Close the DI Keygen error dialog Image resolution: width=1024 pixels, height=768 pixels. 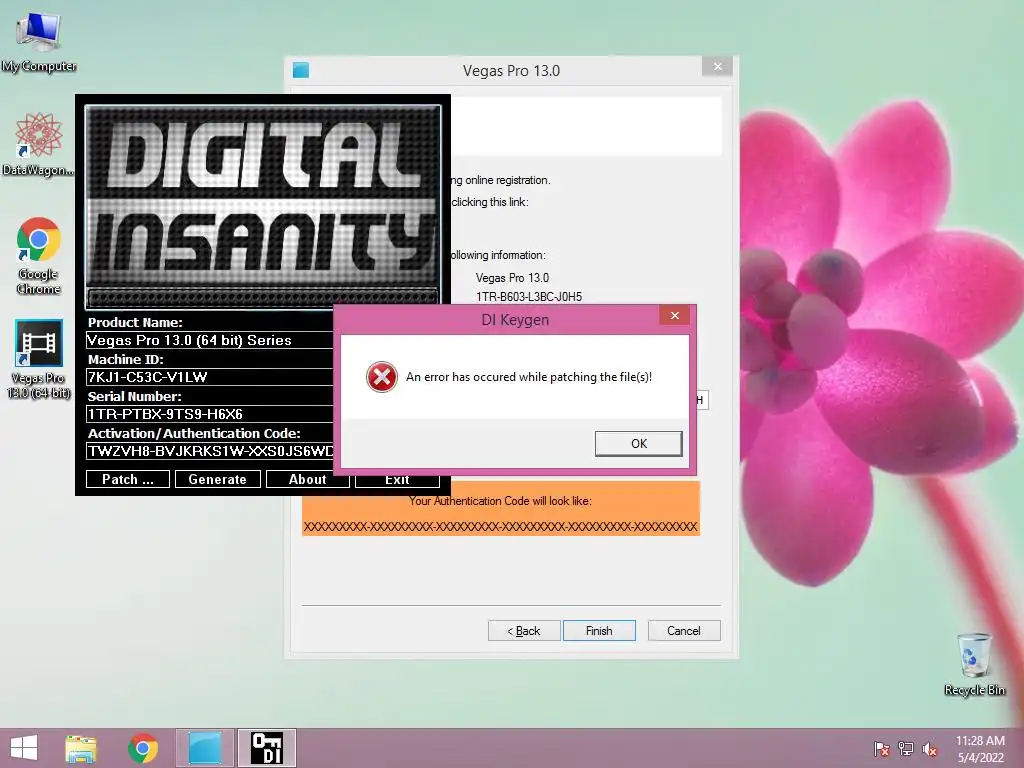coord(675,316)
